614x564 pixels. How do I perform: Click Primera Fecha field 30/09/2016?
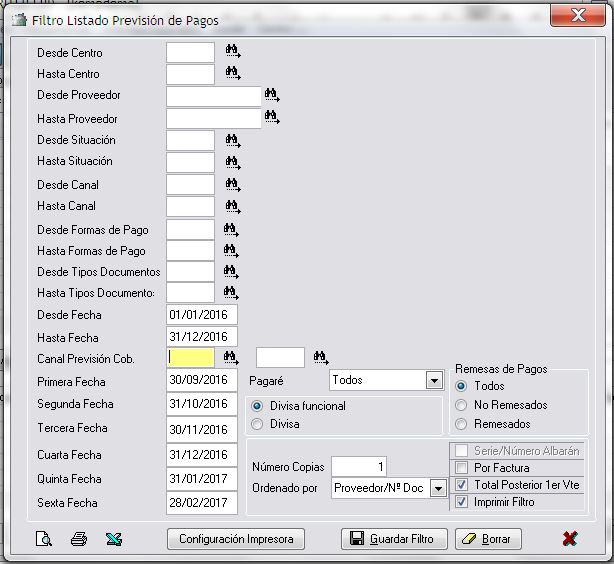coord(202,380)
